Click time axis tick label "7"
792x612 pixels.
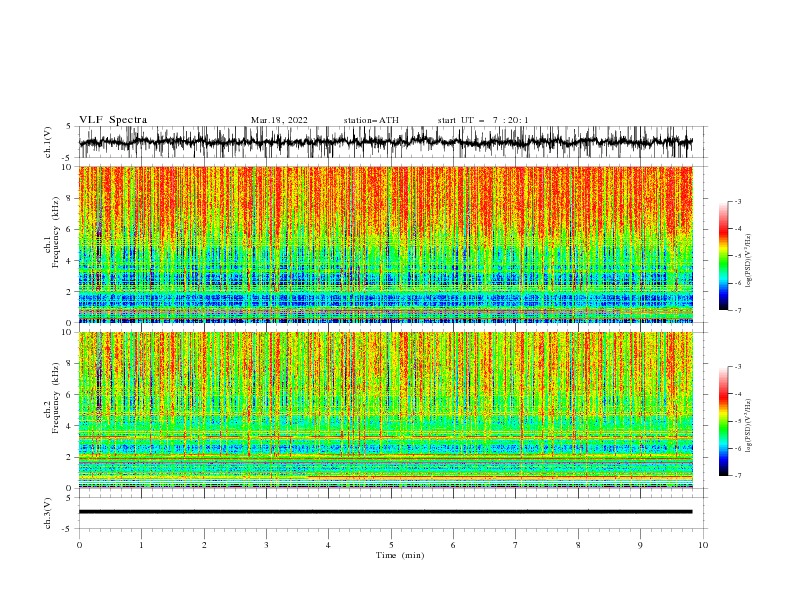coord(516,545)
